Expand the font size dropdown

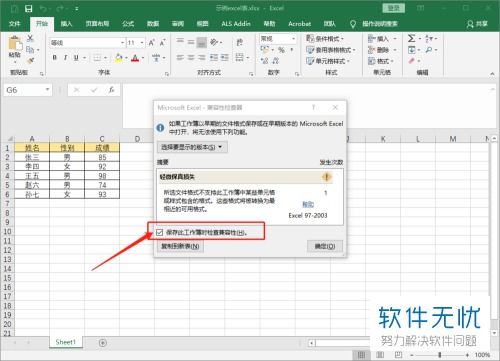(x=142, y=43)
